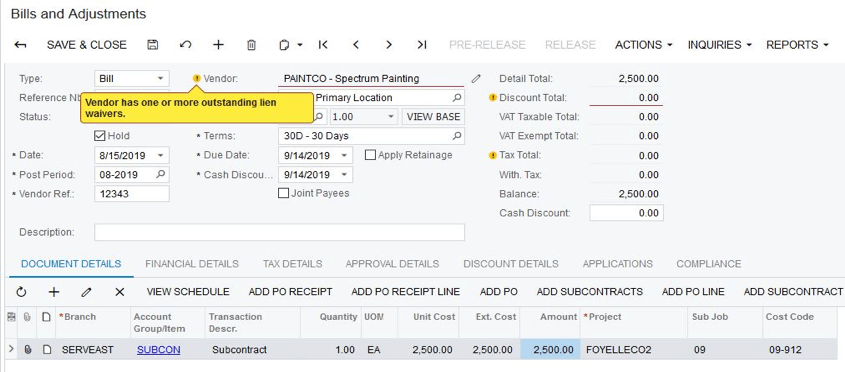
Task: Click the attachment paperclip on the SERVEAST row
Action: [28, 350]
